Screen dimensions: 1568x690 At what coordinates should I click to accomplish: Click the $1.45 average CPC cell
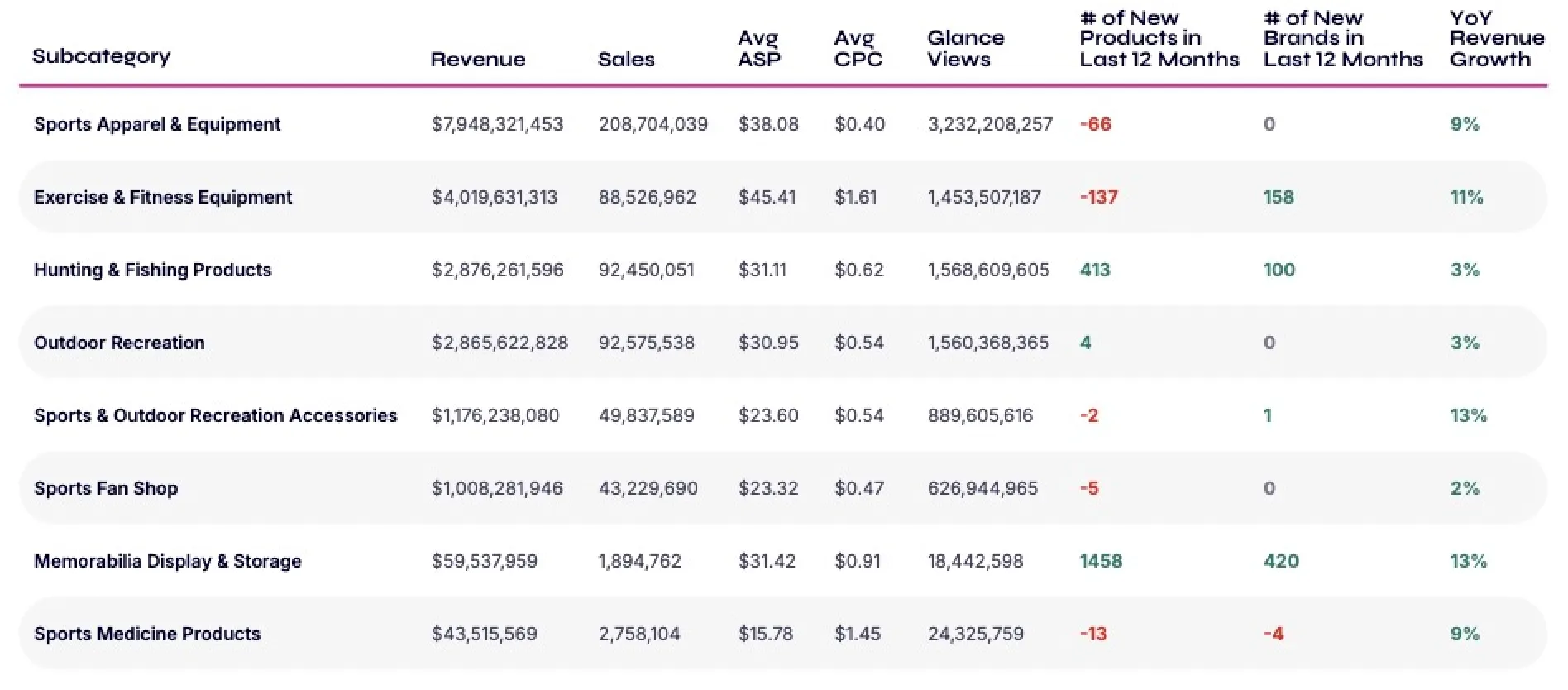pyautogui.click(x=858, y=634)
